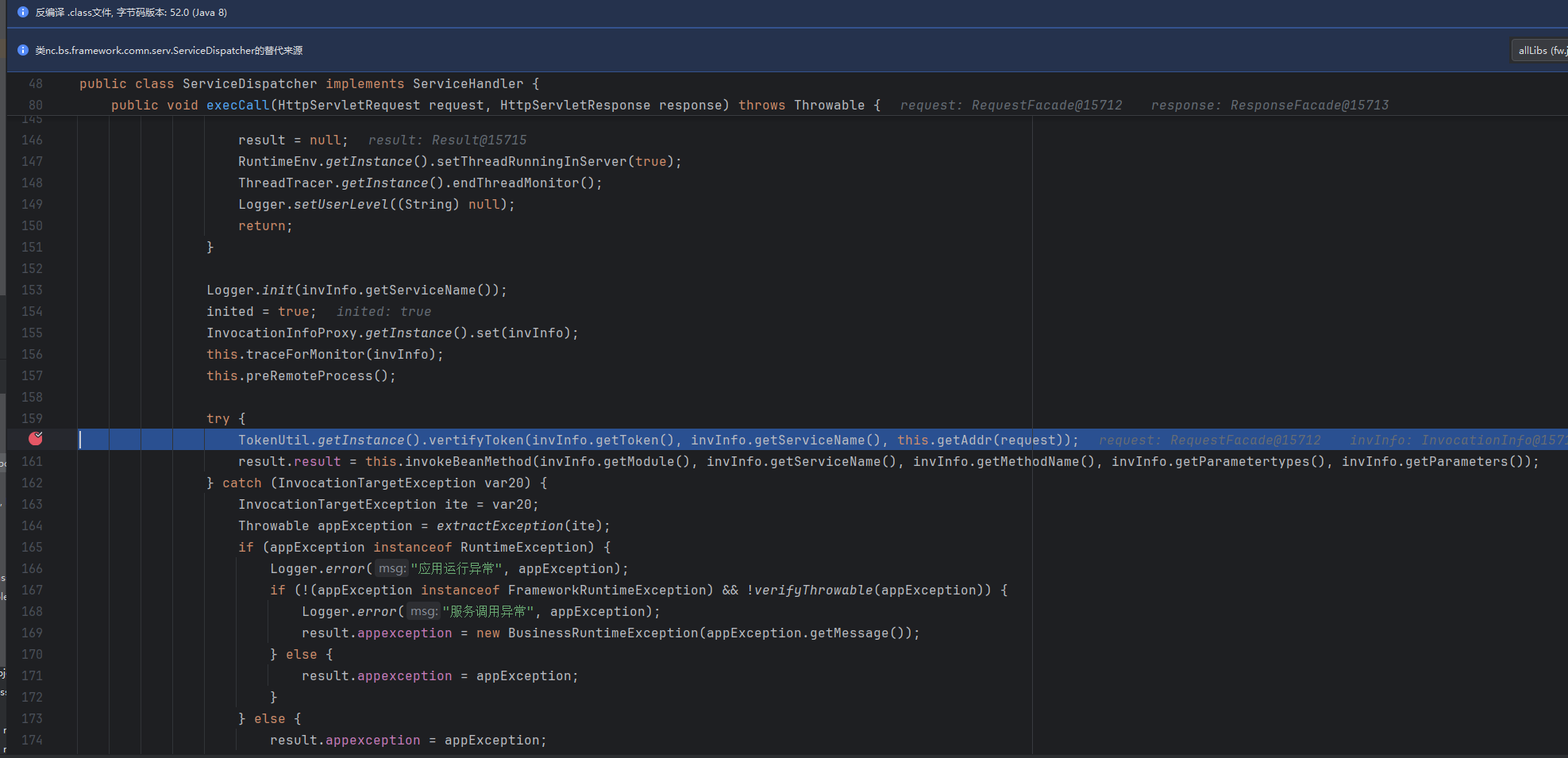Screen dimensions: 1568x758
Task: Remove the red breakpoint in the gutter
Action: [x=36, y=439]
